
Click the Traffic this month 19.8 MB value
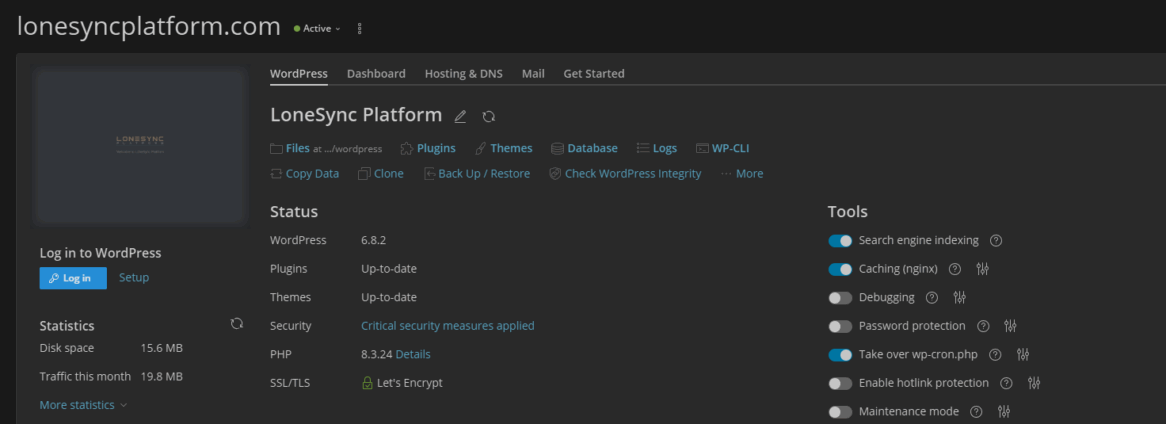click(x=161, y=376)
